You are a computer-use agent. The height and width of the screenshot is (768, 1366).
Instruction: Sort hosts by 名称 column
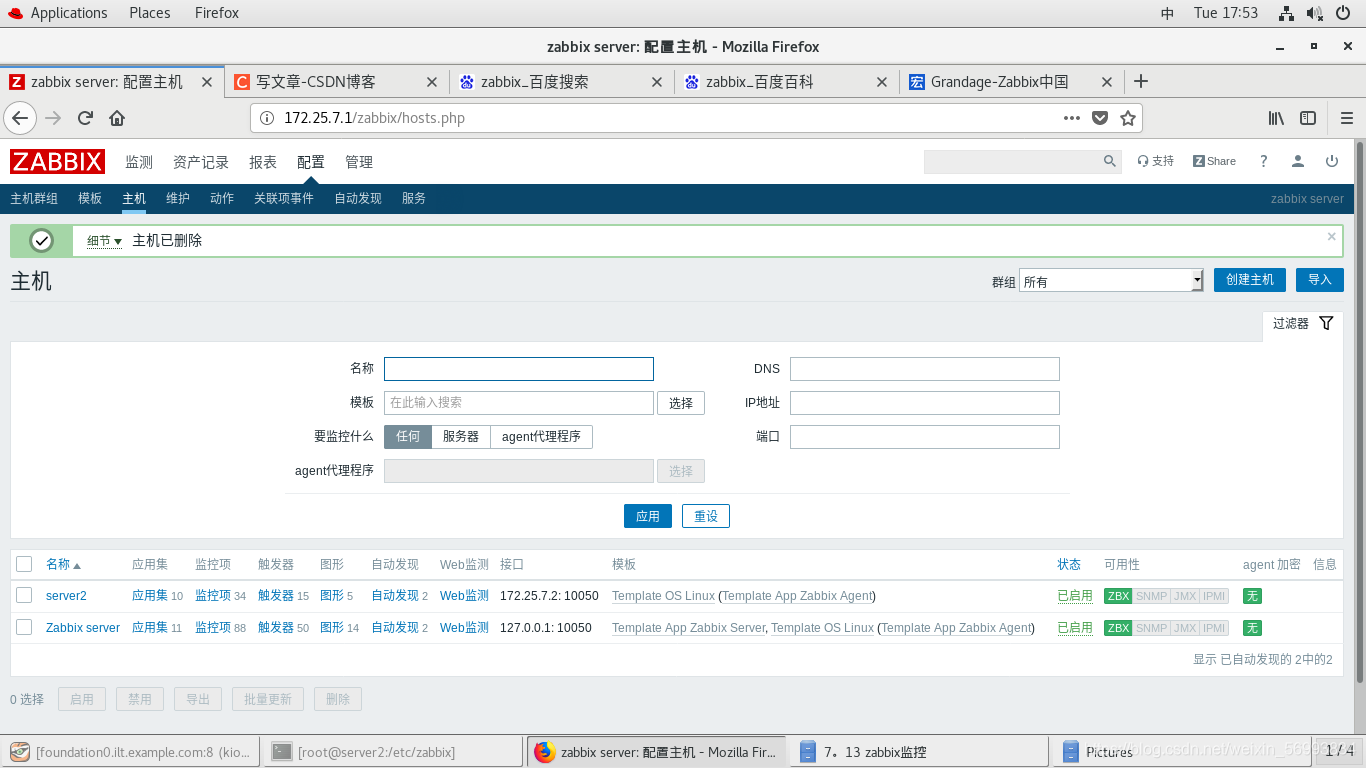(x=63, y=564)
